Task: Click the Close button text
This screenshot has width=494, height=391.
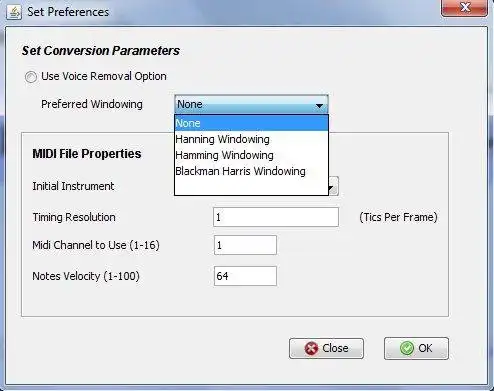Action: pos(335,348)
